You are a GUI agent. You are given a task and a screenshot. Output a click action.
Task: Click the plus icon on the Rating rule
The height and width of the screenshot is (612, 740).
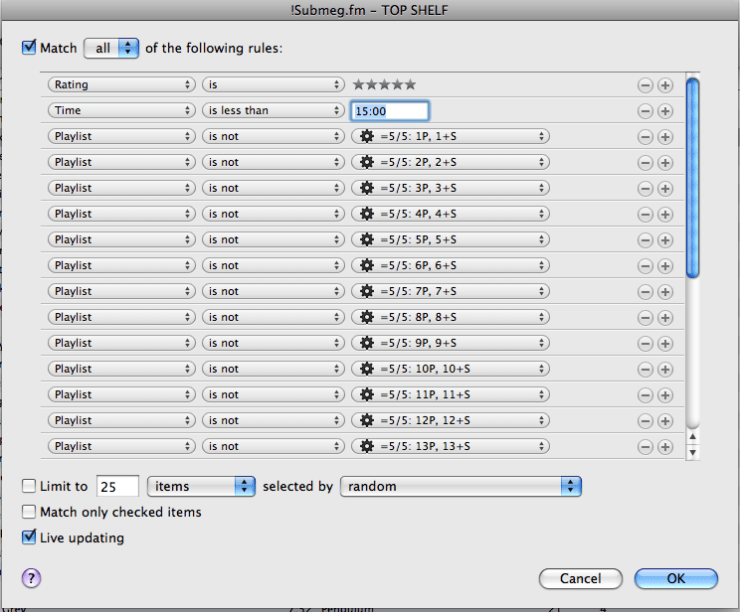tap(665, 86)
